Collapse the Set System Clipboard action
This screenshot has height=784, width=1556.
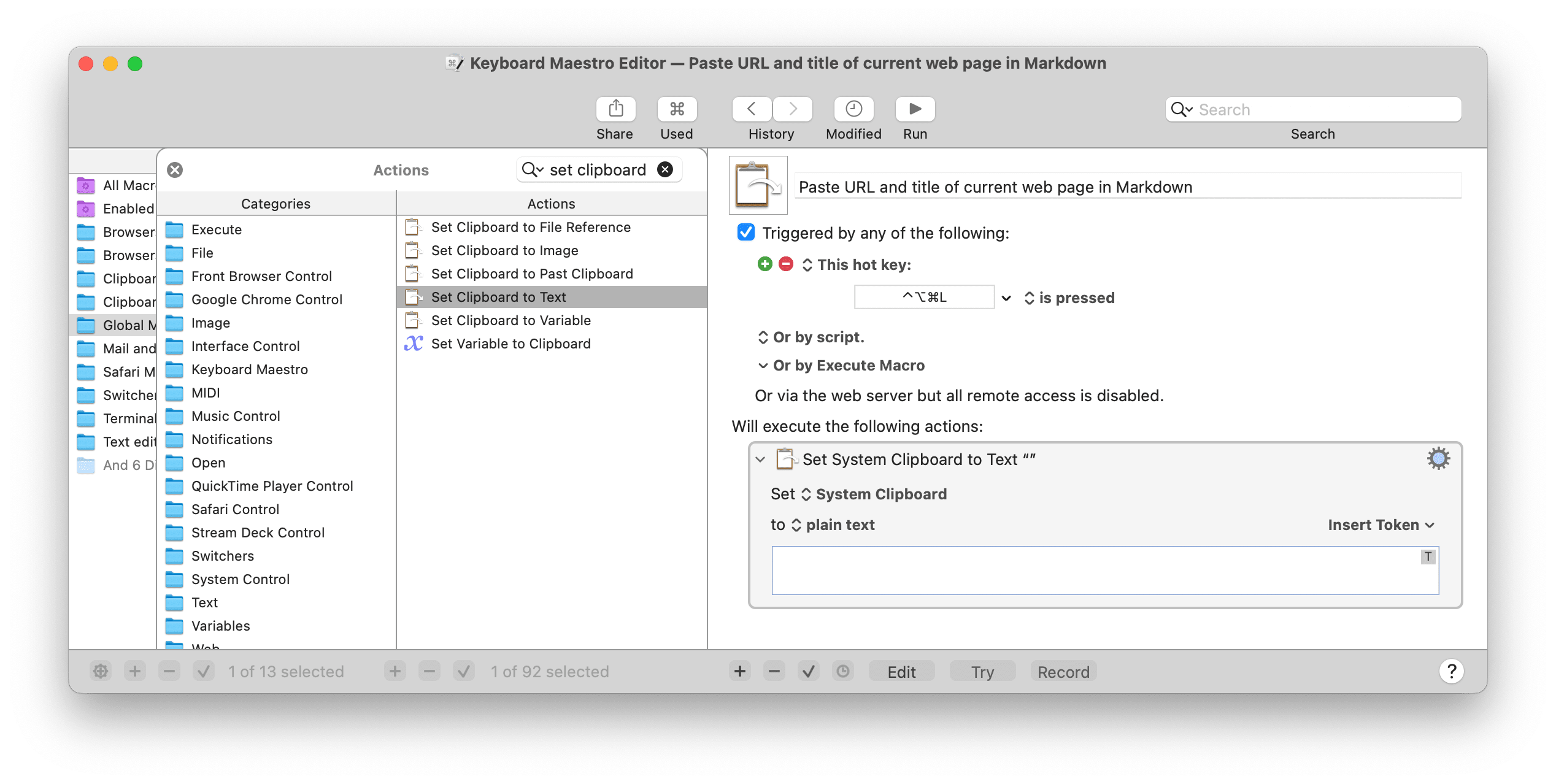[x=760, y=459]
